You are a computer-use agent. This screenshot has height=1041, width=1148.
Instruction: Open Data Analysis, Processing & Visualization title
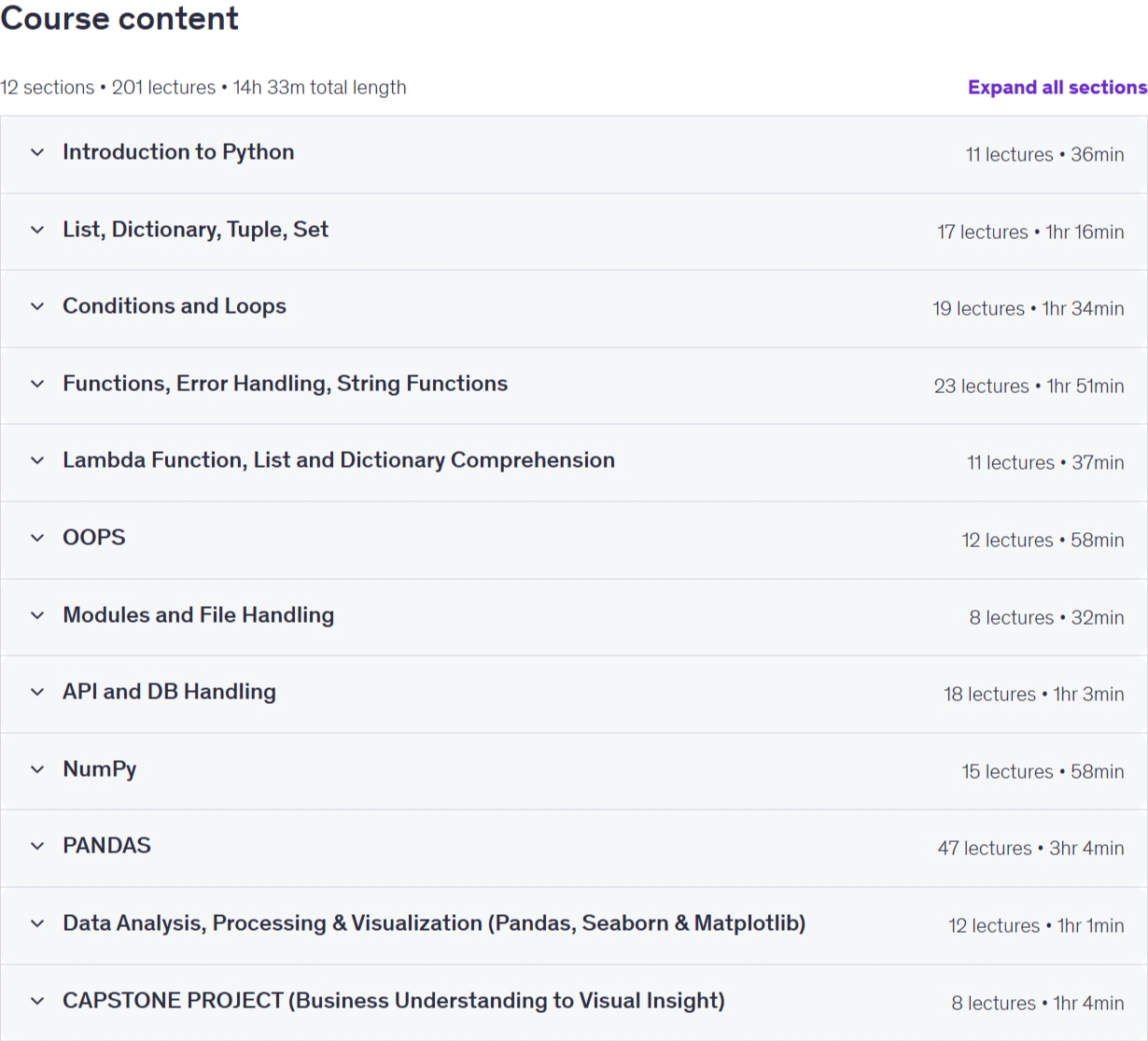434,923
